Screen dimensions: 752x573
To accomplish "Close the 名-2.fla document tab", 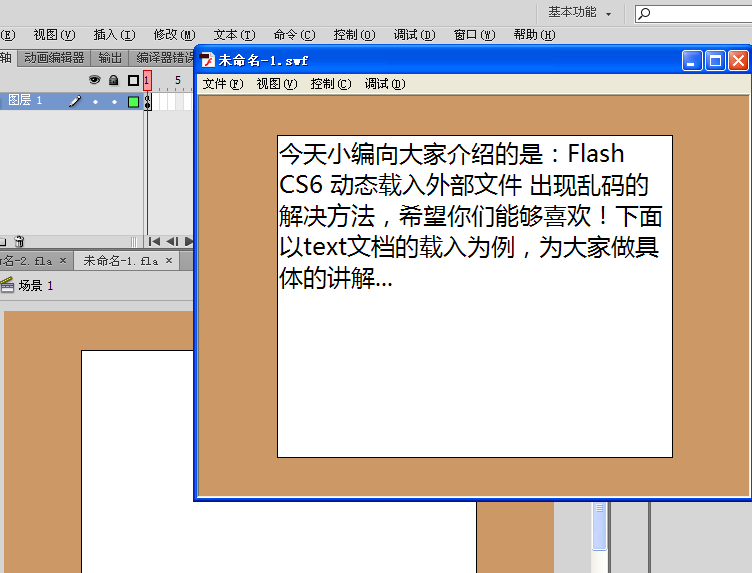I will [63, 260].
